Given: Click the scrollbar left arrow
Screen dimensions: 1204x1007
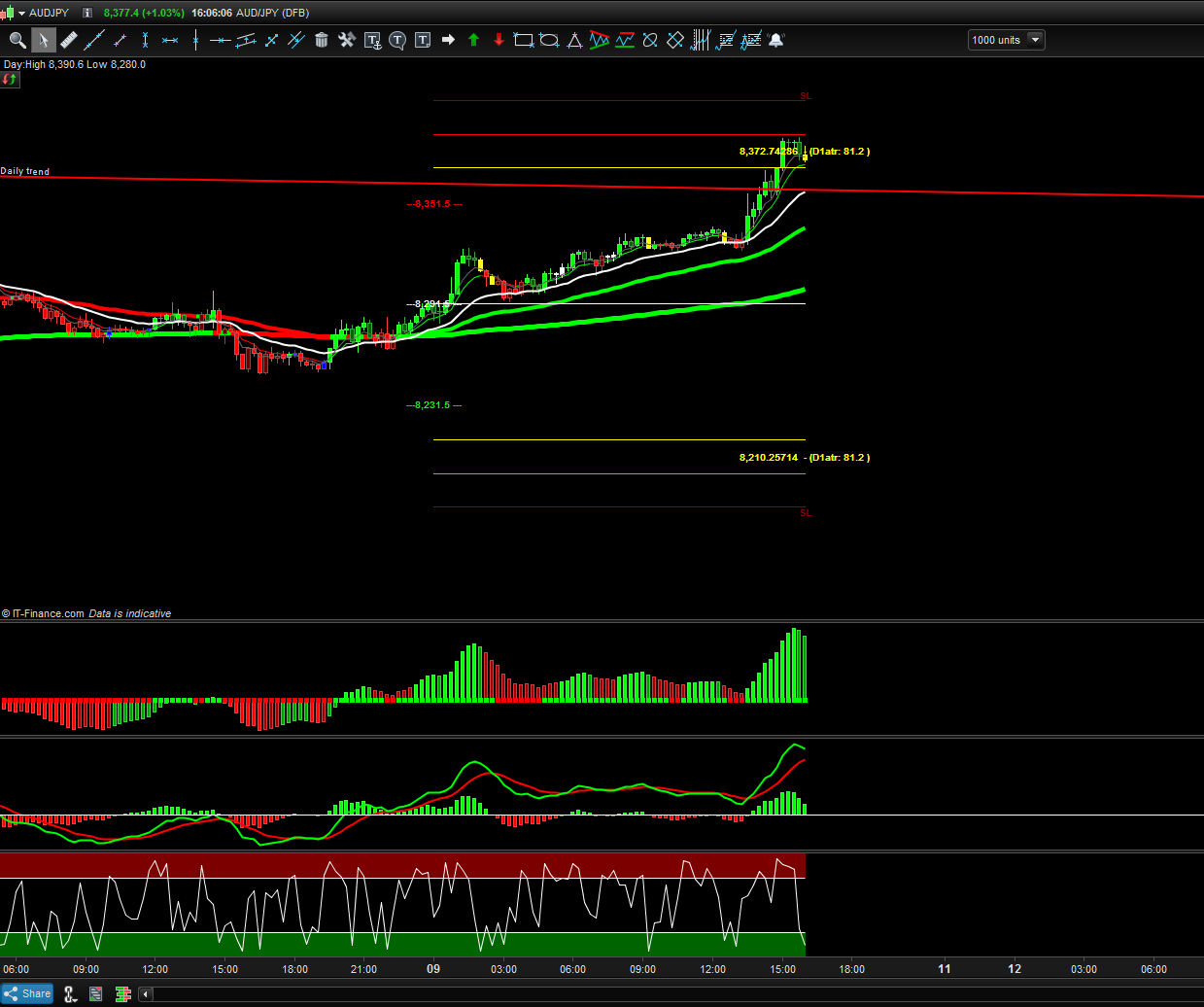Looking at the screenshot, I should pos(146,993).
